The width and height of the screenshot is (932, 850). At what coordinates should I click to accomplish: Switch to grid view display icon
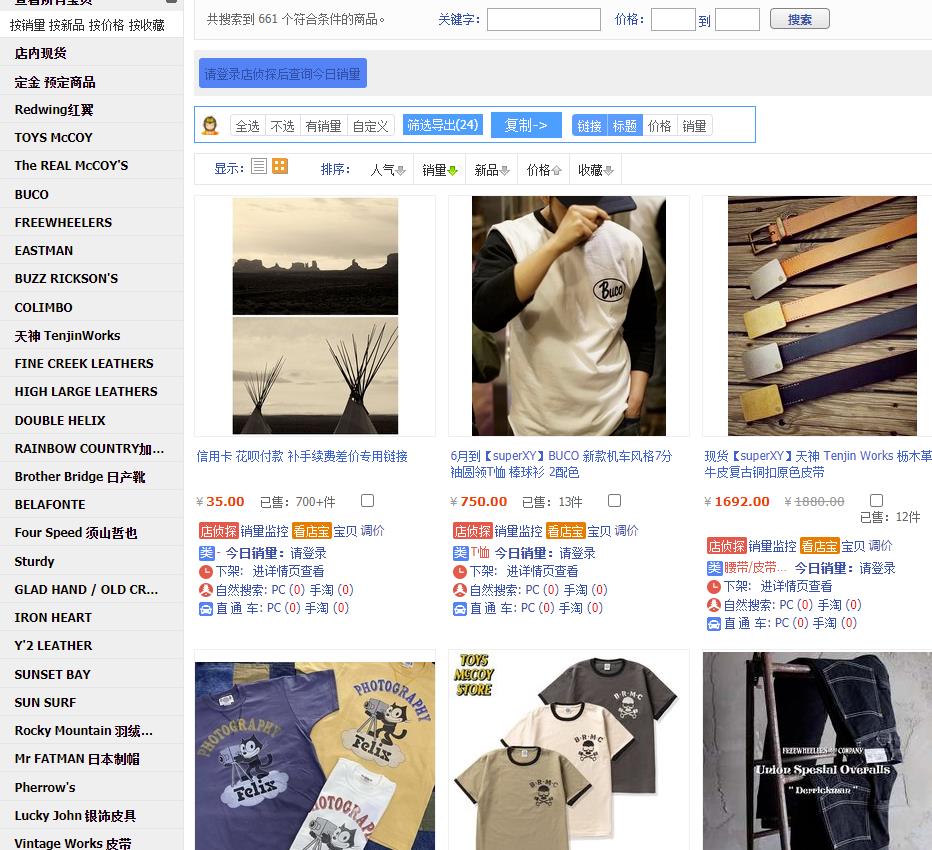point(280,166)
